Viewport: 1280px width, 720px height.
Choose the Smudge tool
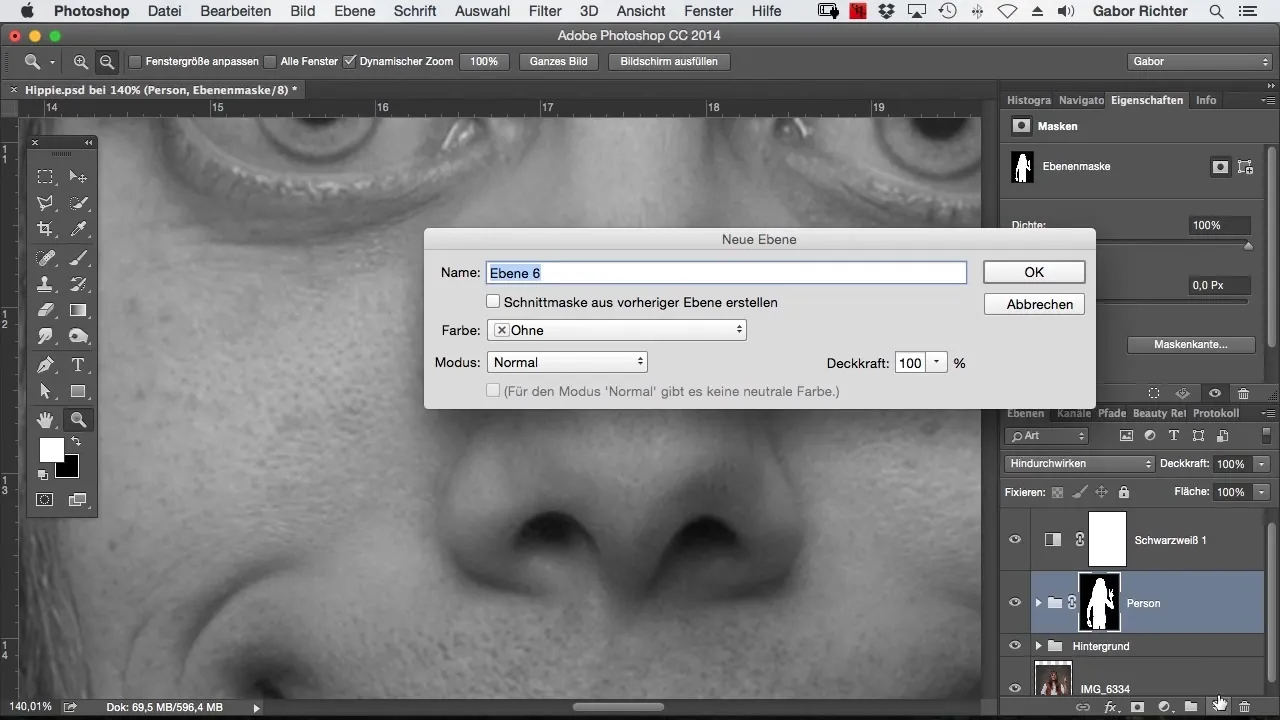point(45,337)
